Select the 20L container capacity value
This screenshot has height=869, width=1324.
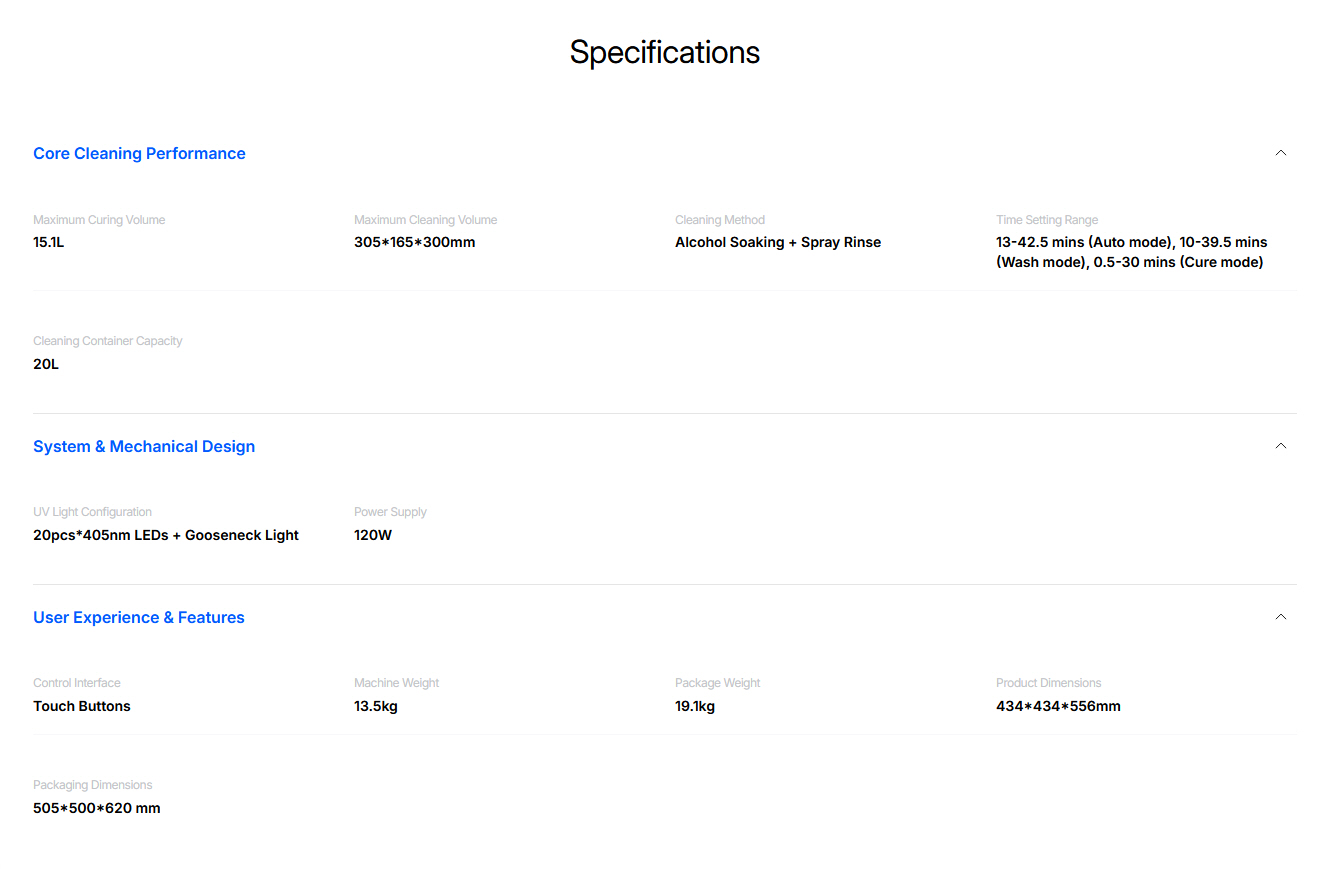[x=46, y=364]
